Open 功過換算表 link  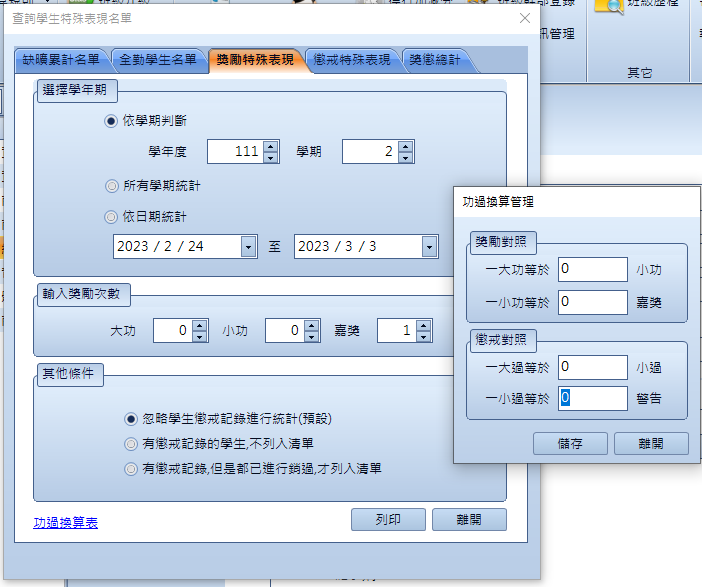tap(66, 522)
